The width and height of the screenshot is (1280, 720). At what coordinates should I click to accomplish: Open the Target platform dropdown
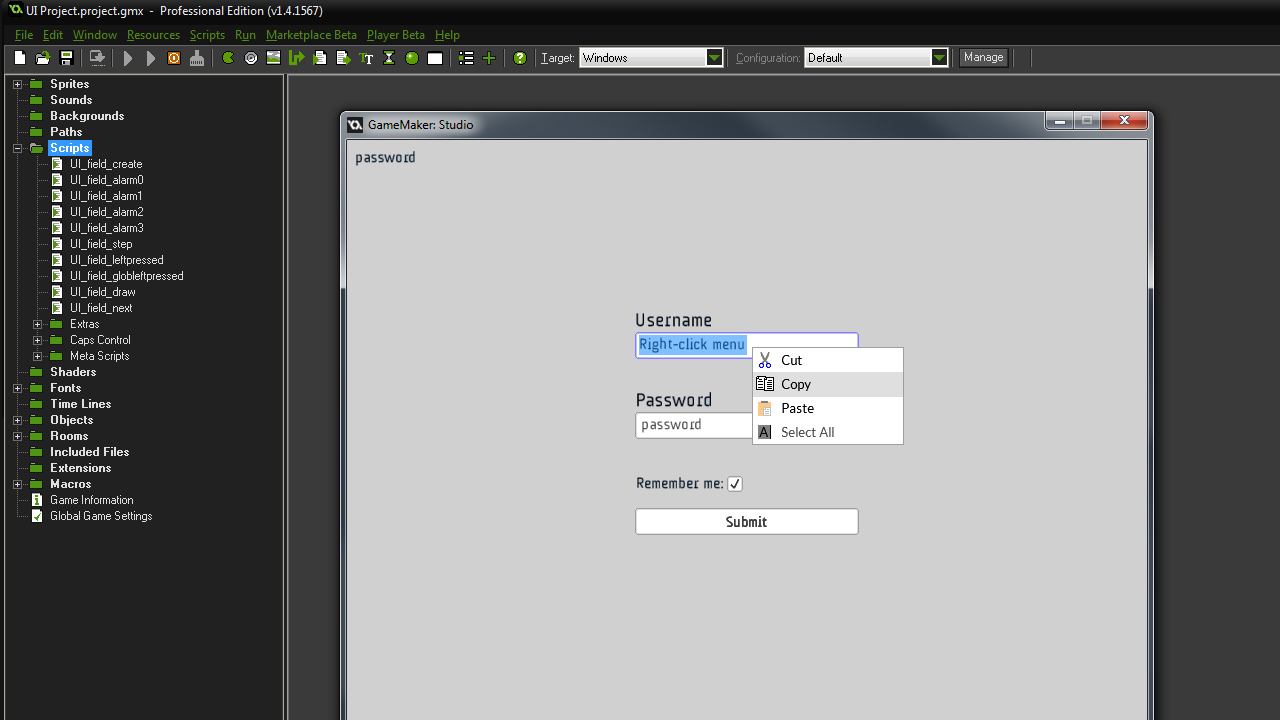point(714,58)
